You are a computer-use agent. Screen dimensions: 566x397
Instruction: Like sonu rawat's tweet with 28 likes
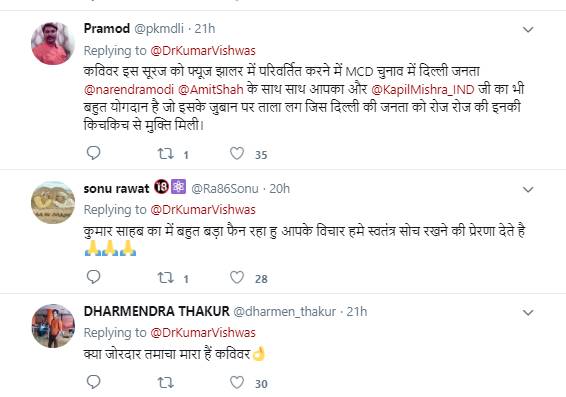pos(237,278)
